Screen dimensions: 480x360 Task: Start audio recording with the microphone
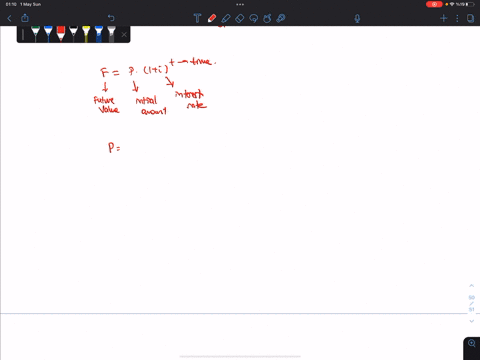point(357,18)
